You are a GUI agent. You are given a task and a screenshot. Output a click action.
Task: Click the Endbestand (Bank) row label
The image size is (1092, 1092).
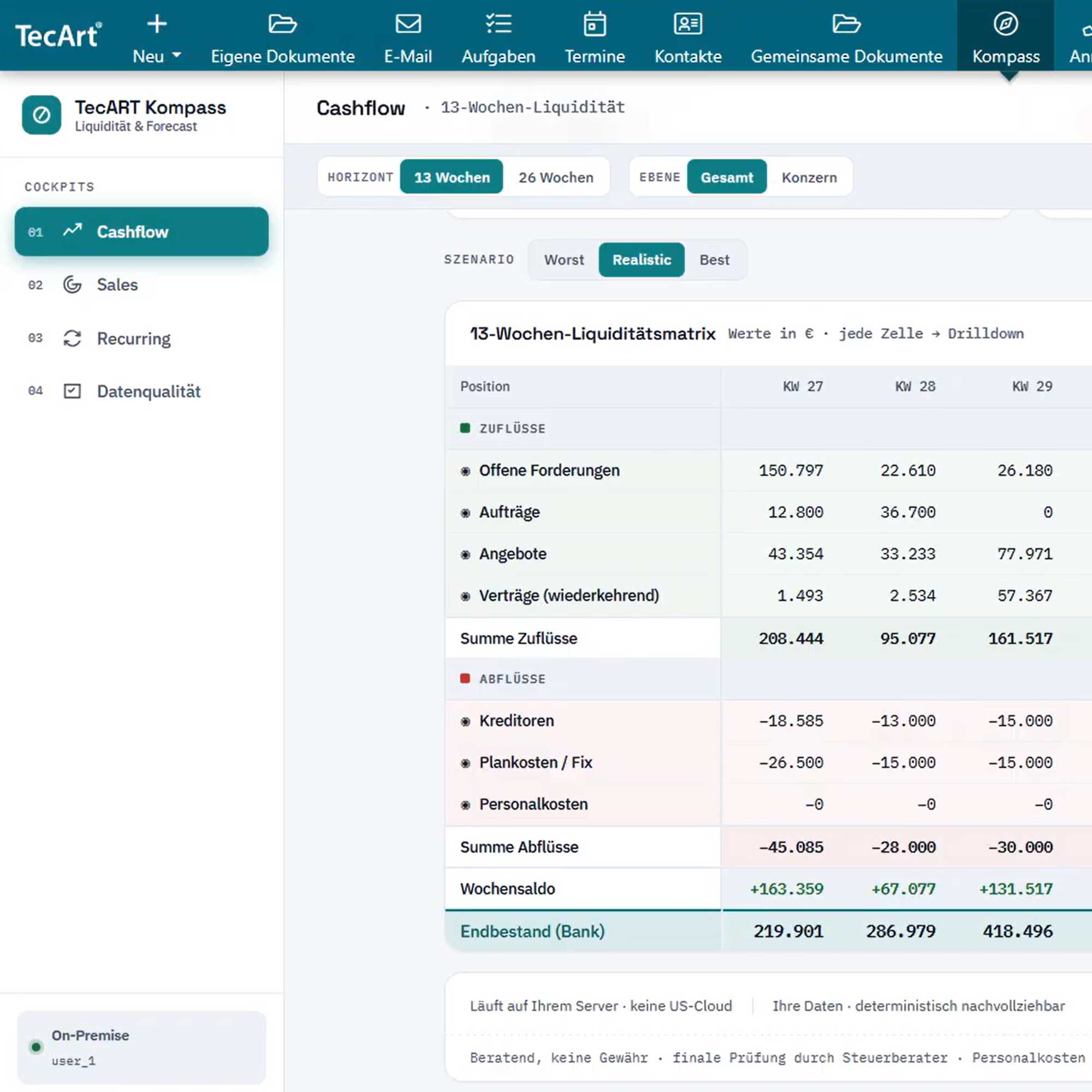click(x=532, y=931)
